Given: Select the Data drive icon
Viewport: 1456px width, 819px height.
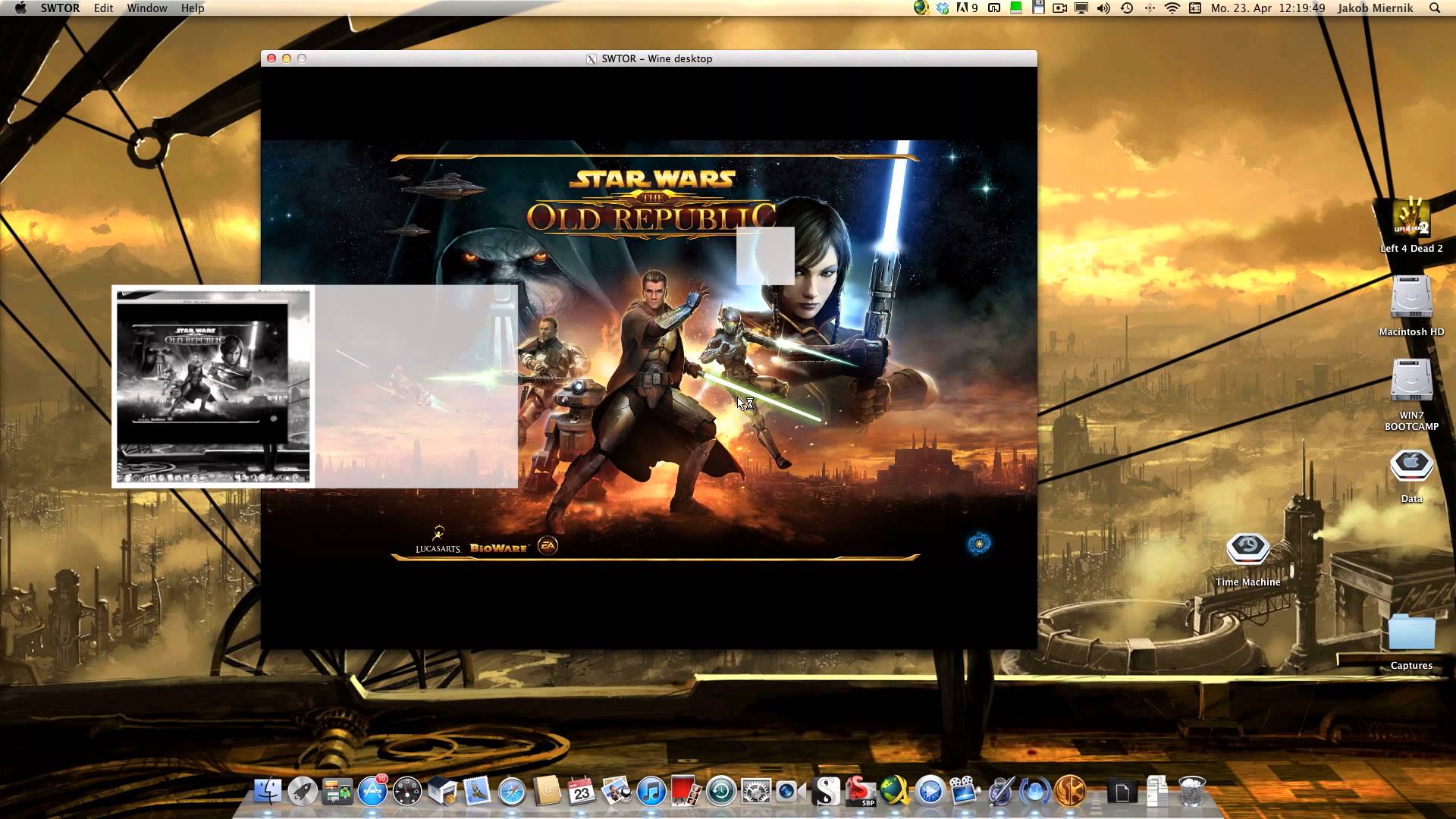Looking at the screenshot, I should tap(1411, 465).
